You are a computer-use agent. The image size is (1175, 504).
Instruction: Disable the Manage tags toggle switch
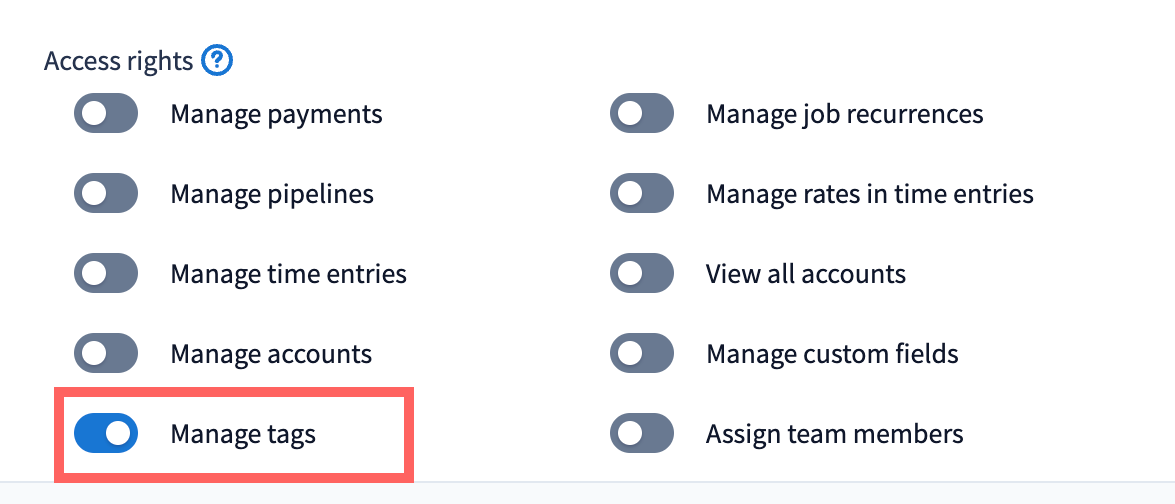105,434
